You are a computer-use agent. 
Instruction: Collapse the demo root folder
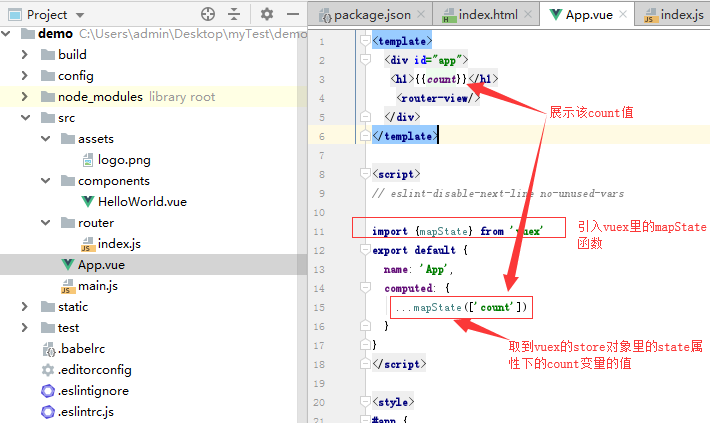point(6,34)
